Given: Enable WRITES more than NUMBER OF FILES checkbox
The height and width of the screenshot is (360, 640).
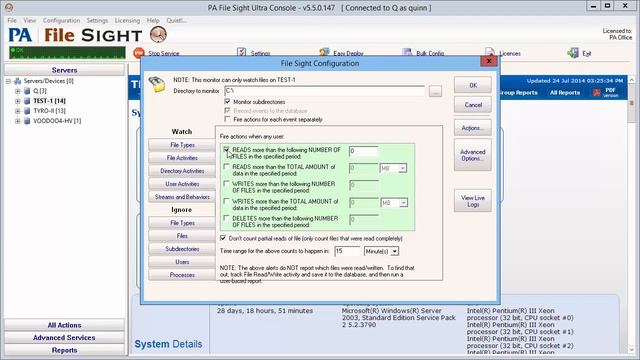Looking at the screenshot, I should (x=227, y=184).
